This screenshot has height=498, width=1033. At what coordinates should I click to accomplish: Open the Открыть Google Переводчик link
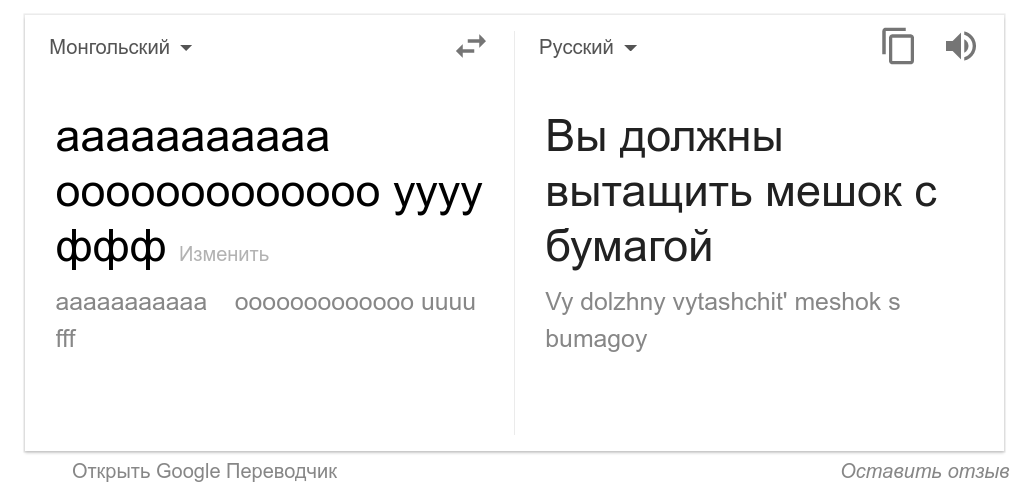point(205,472)
